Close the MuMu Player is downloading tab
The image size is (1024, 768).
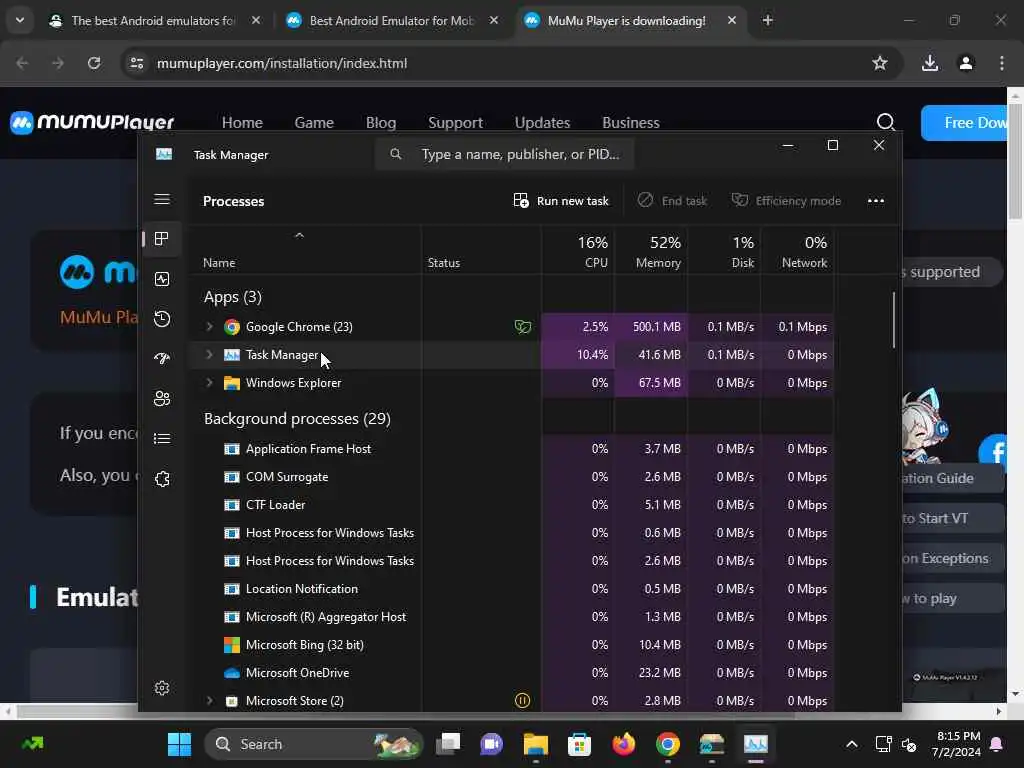(x=731, y=20)
